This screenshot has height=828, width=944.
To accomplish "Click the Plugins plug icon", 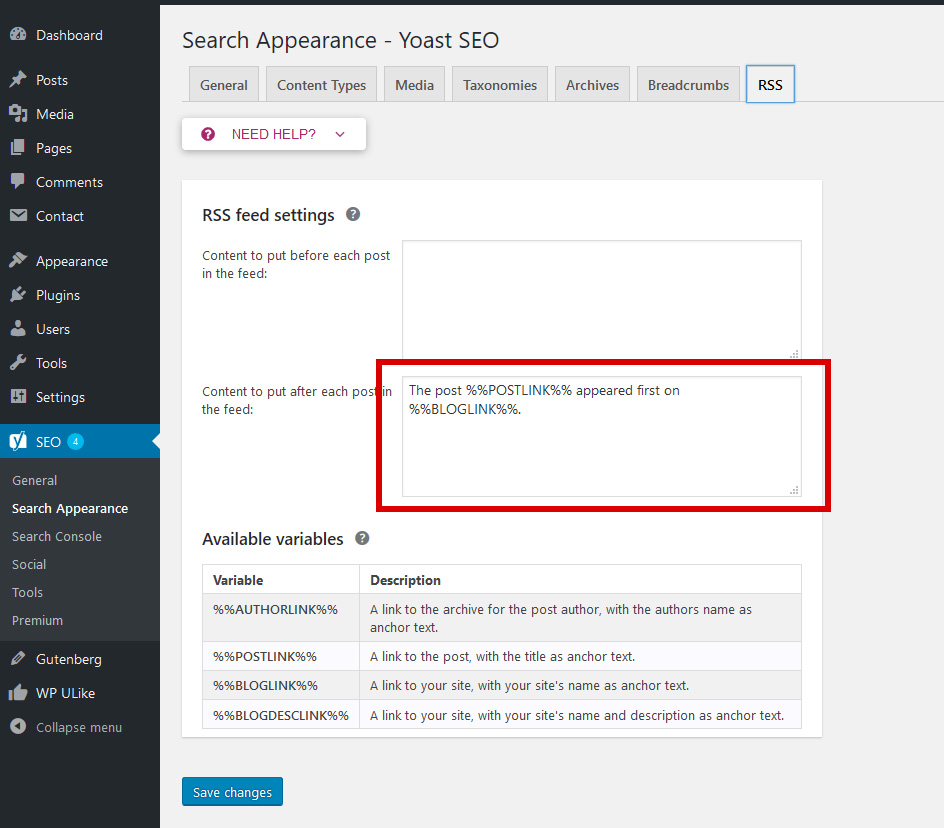I will click(18, 294).
